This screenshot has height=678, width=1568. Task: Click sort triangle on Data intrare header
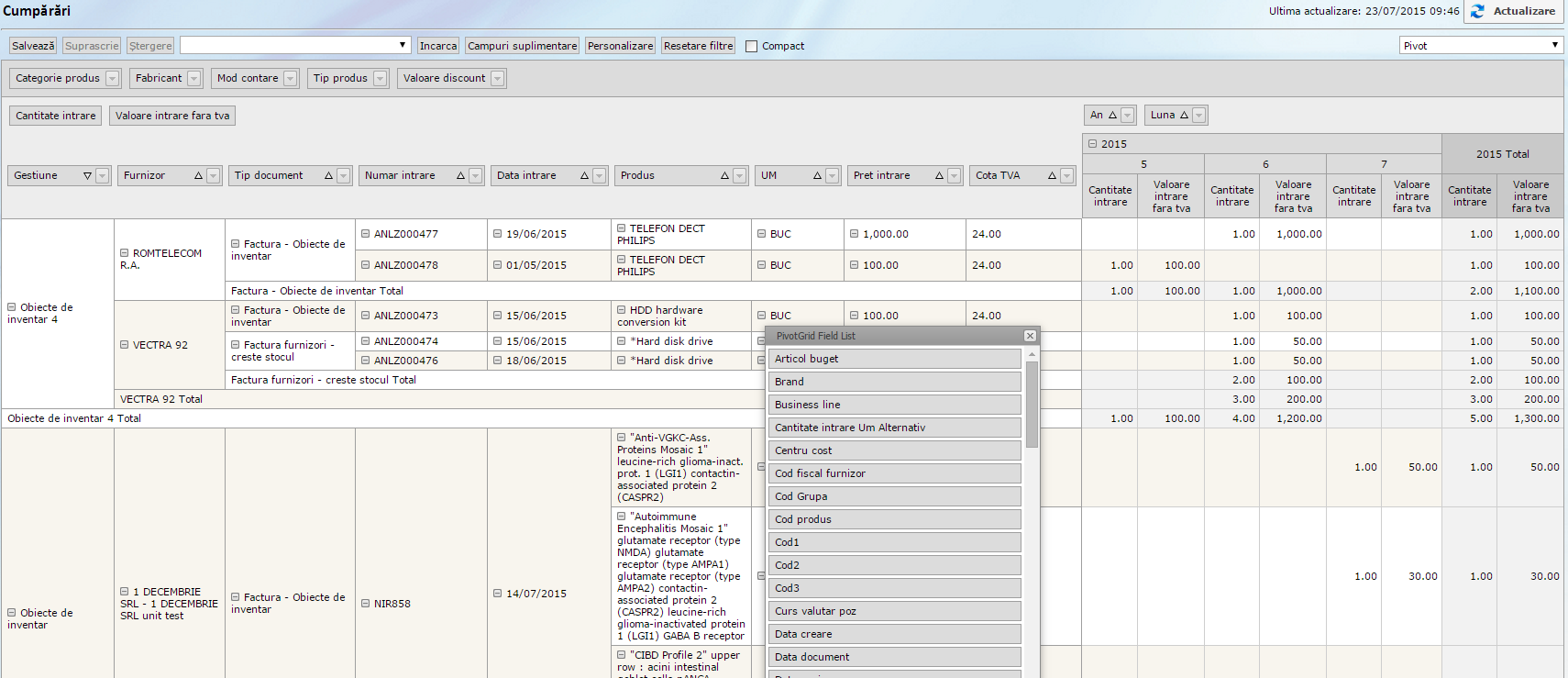pyautogui.click(x=584, y=176)
